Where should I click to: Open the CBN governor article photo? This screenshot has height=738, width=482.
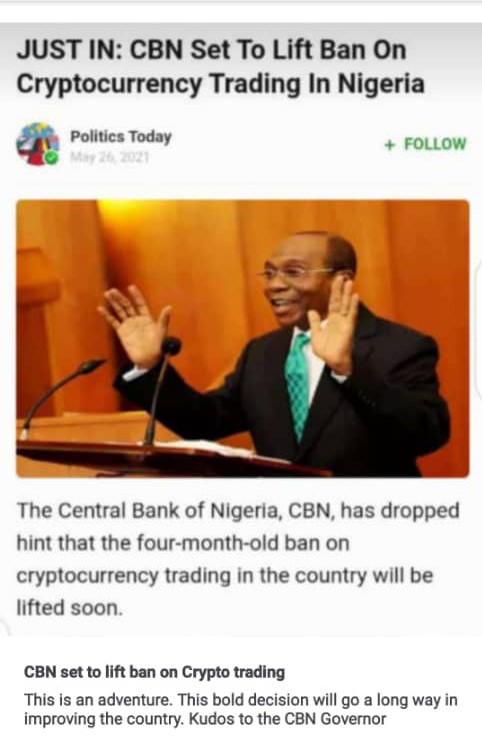pos(243,338)
